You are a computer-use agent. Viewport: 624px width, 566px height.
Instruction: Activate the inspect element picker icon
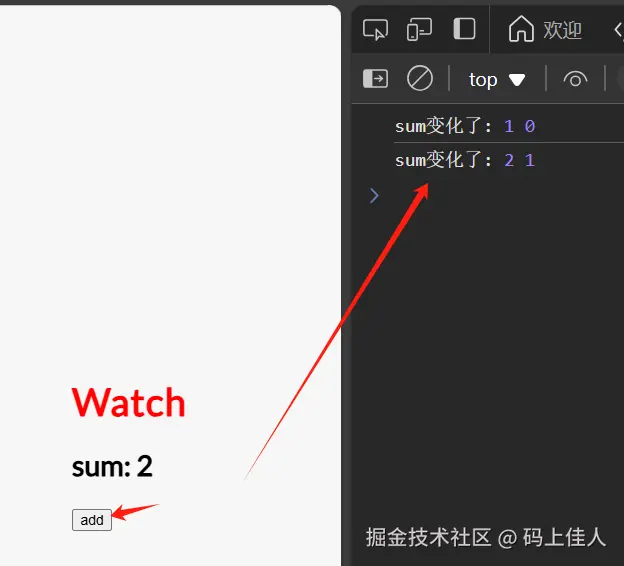(x=375, y=29)
